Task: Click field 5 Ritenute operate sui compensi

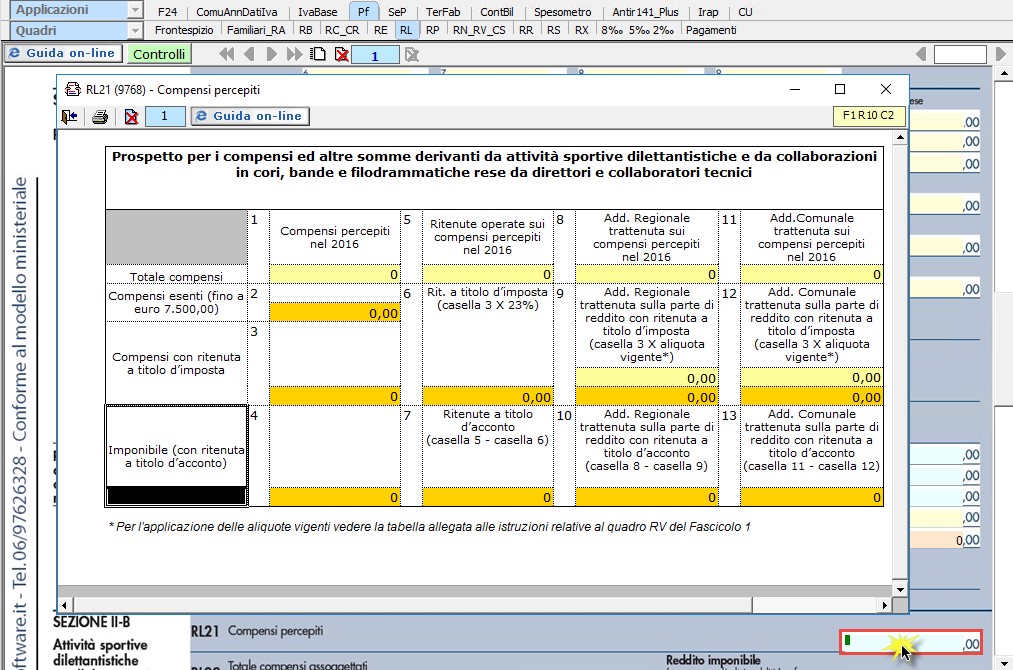Action: click(x=488, y=275)
